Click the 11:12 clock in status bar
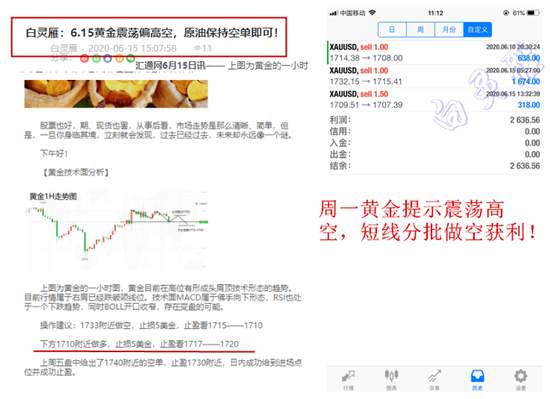 click(435, 13)
